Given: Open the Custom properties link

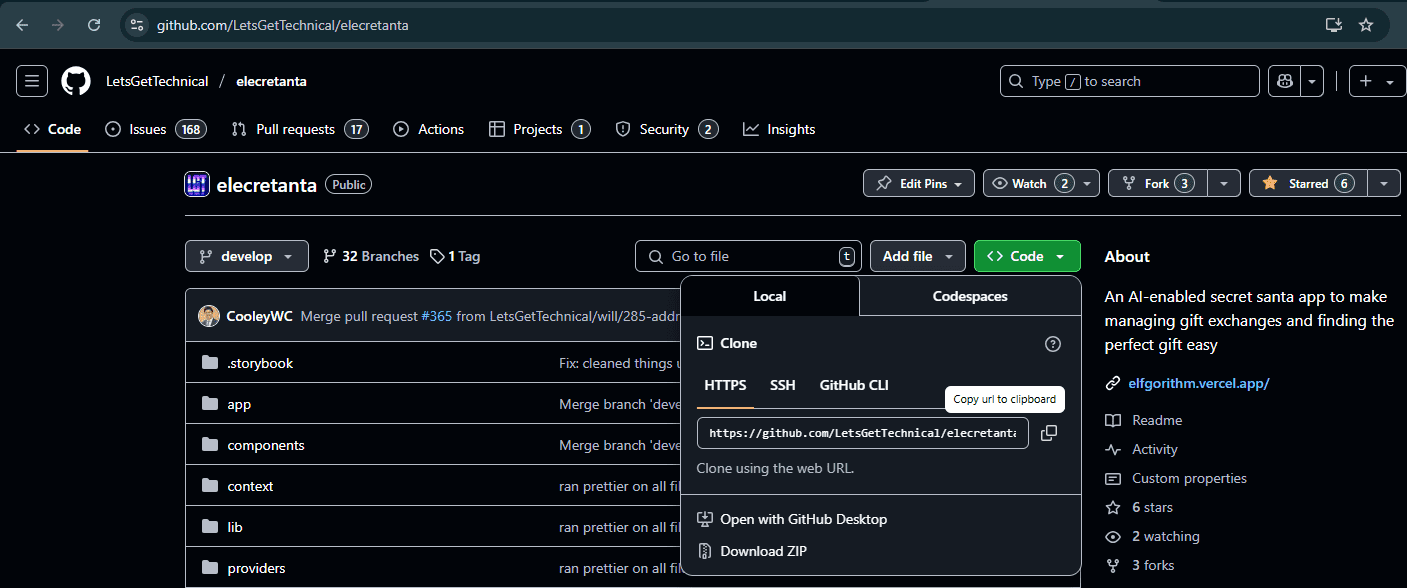Looking at the screenshot, I should (x=1189, y=478).
